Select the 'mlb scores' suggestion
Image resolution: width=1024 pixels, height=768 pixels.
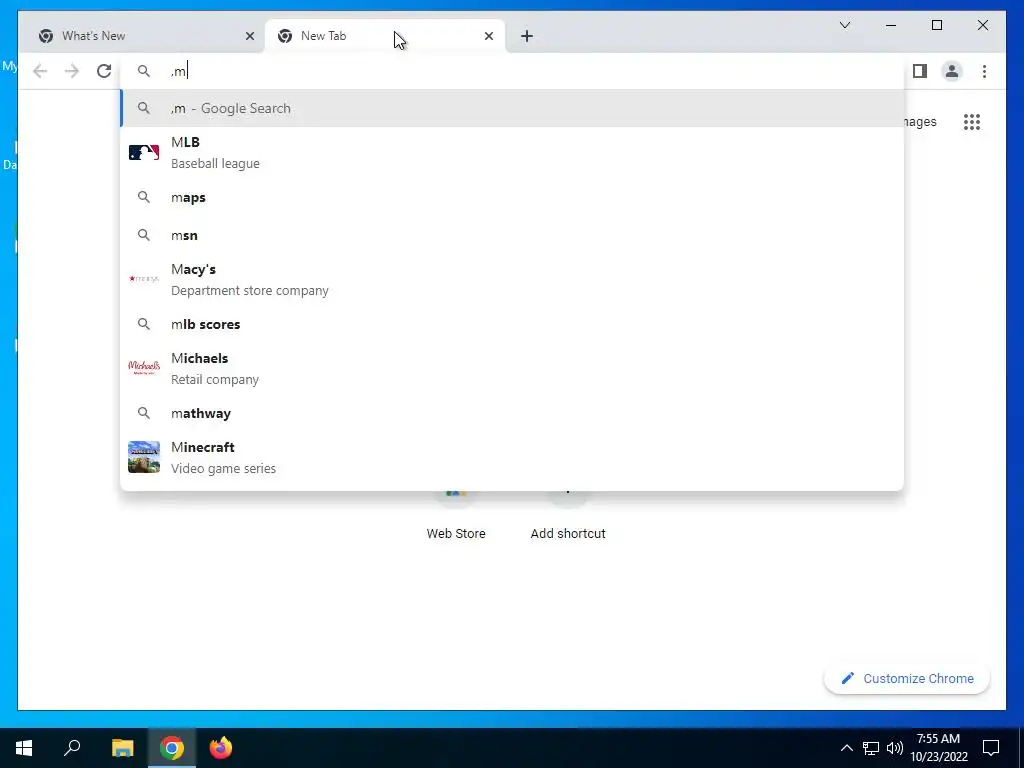pyautogui.click(x=512, y=324)
